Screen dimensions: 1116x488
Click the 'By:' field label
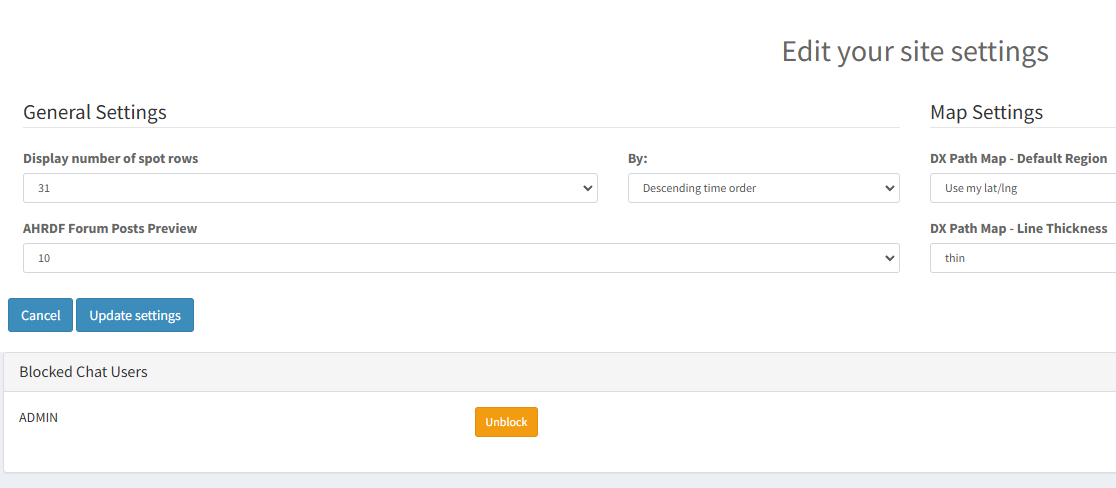pyautogui.click(x=637, y=158)
